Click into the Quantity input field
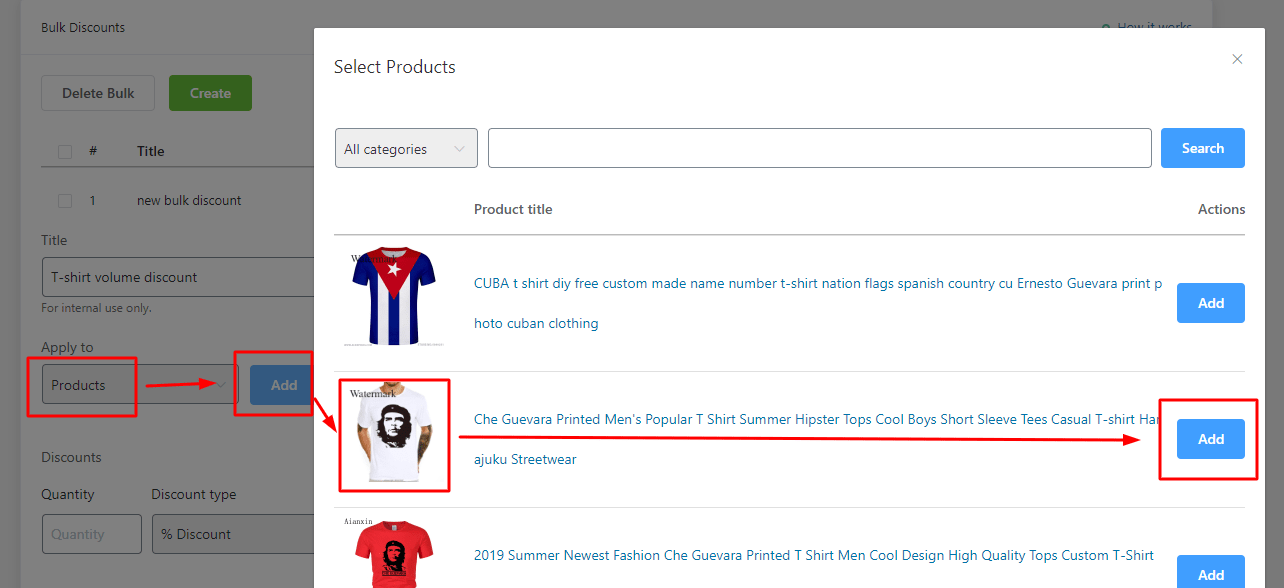Screen dimensions: 1284x588 click(x=91, y=534)
